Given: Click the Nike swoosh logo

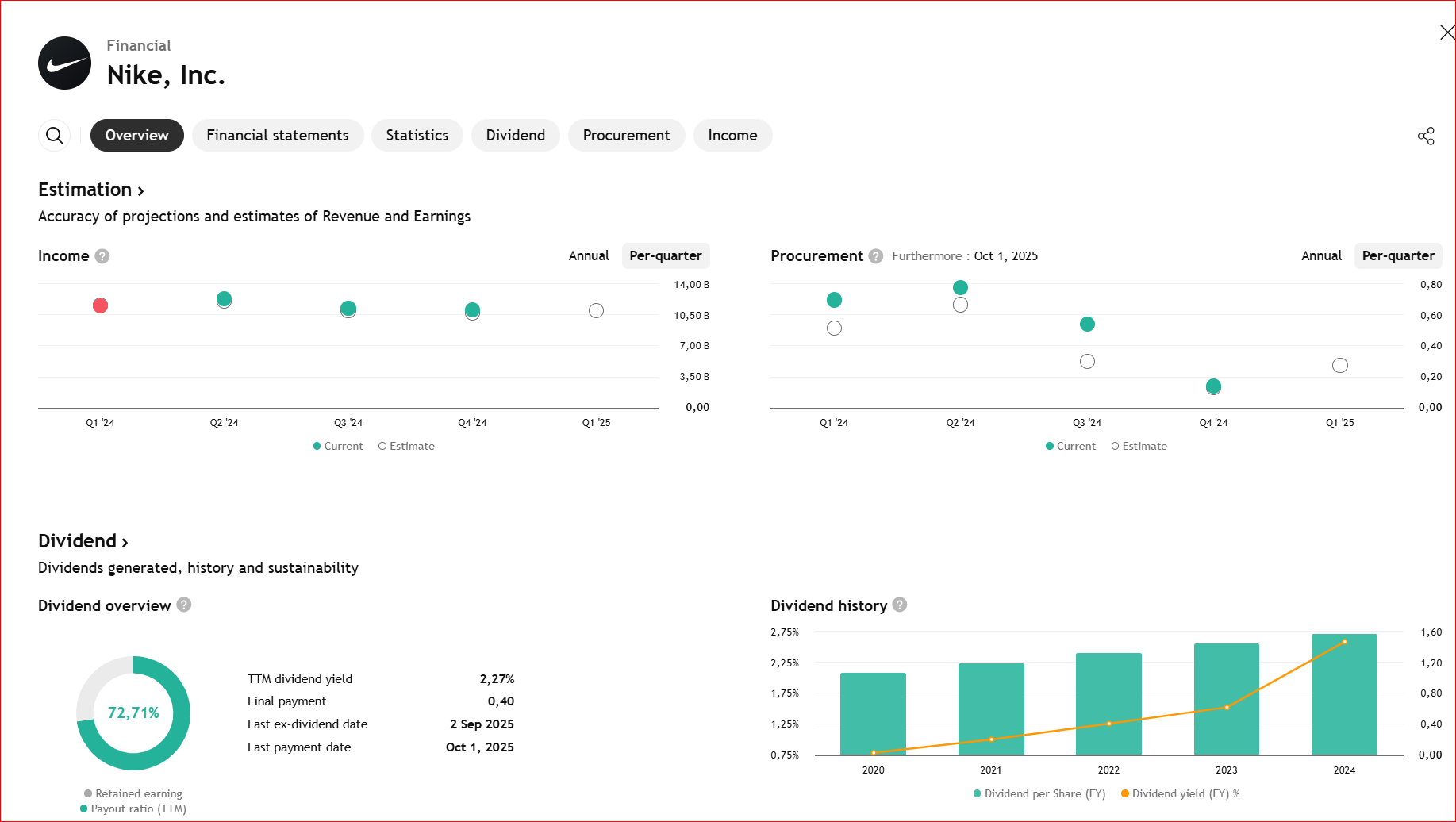Looking at the screenshot, I should coord(64,63).
